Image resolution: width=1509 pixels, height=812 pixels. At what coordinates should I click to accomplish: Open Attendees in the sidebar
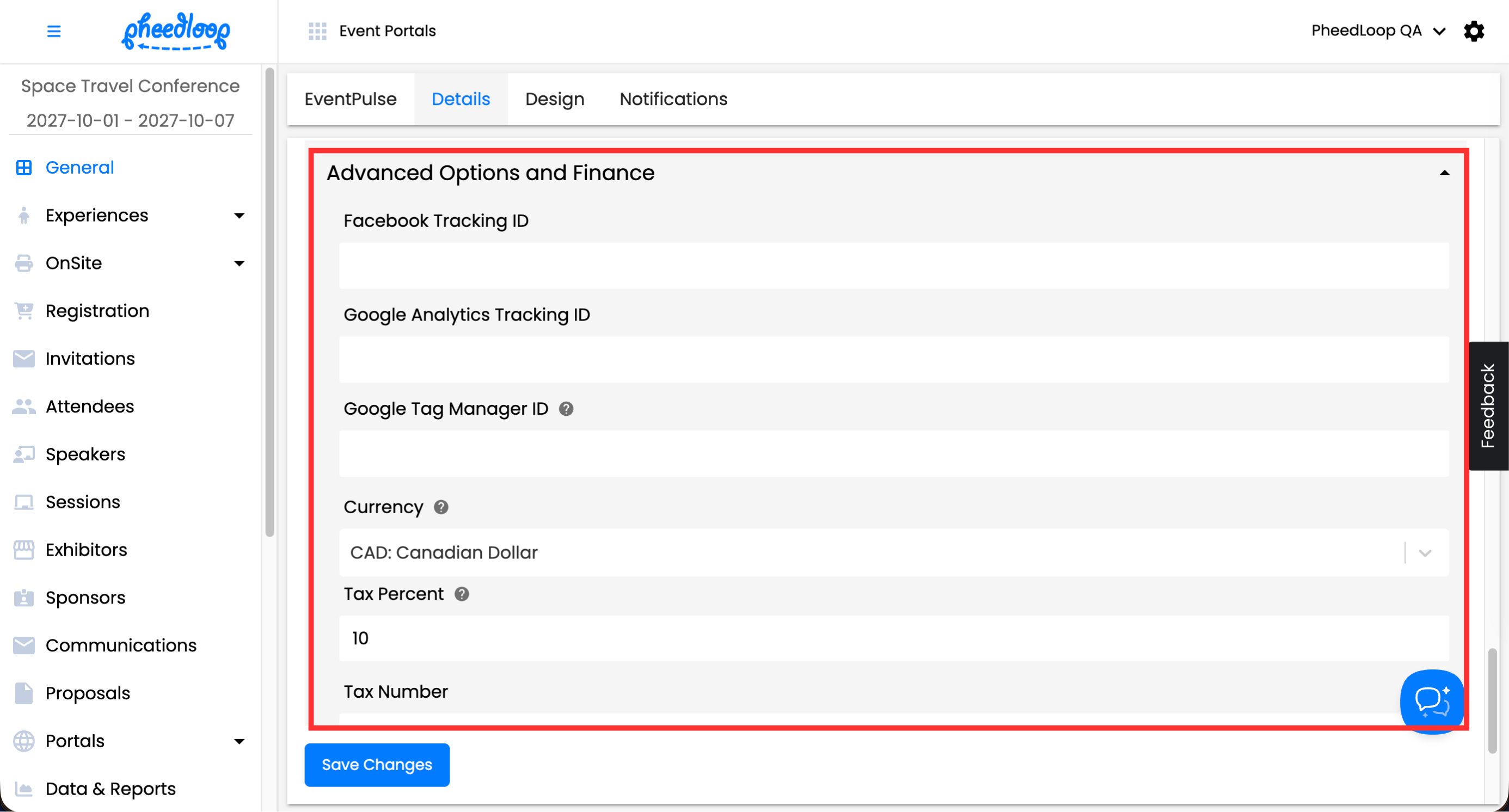click(90, 407)
